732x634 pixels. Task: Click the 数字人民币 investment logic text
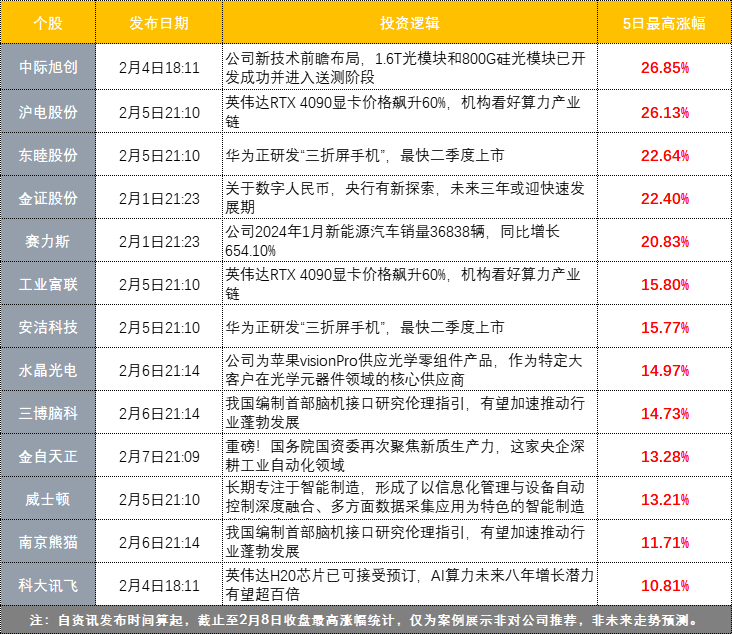tap(405, 197)
